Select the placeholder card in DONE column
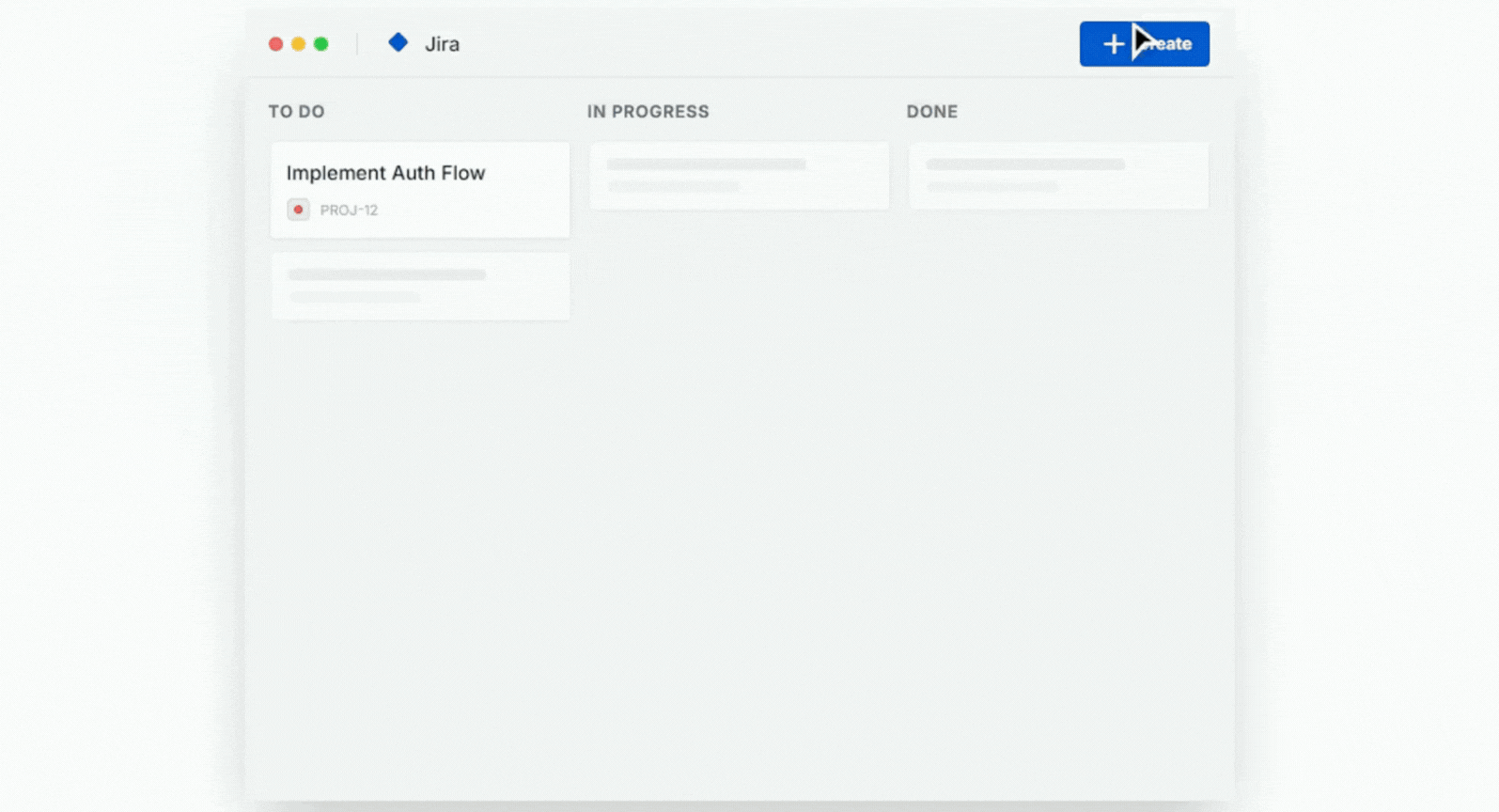The image size is (1499, 812). pyautogui.click(x=1058, y=176)
